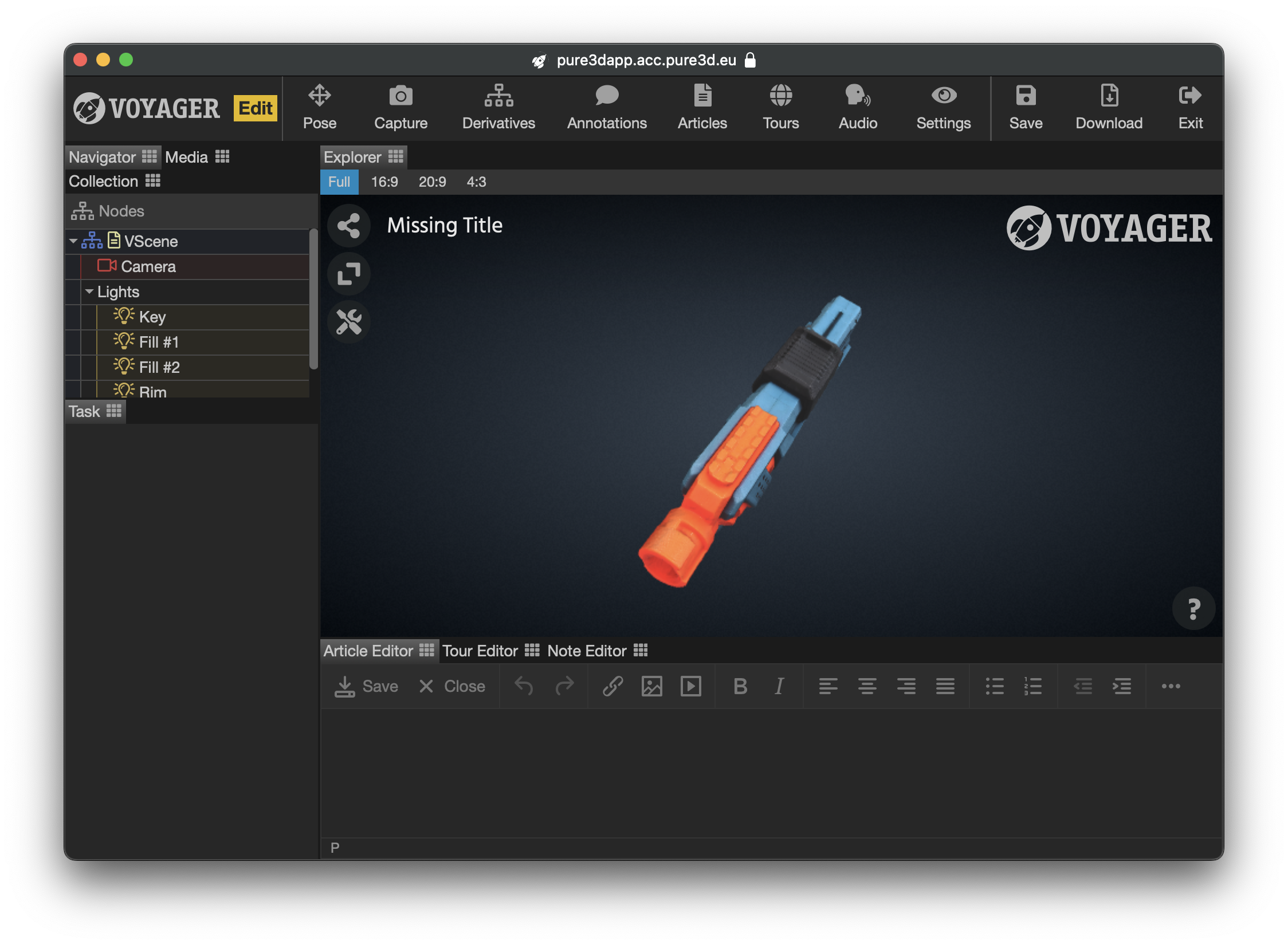Toggle fullscreen in the explorer view
1288x945 pixels.
pos(348,274)
